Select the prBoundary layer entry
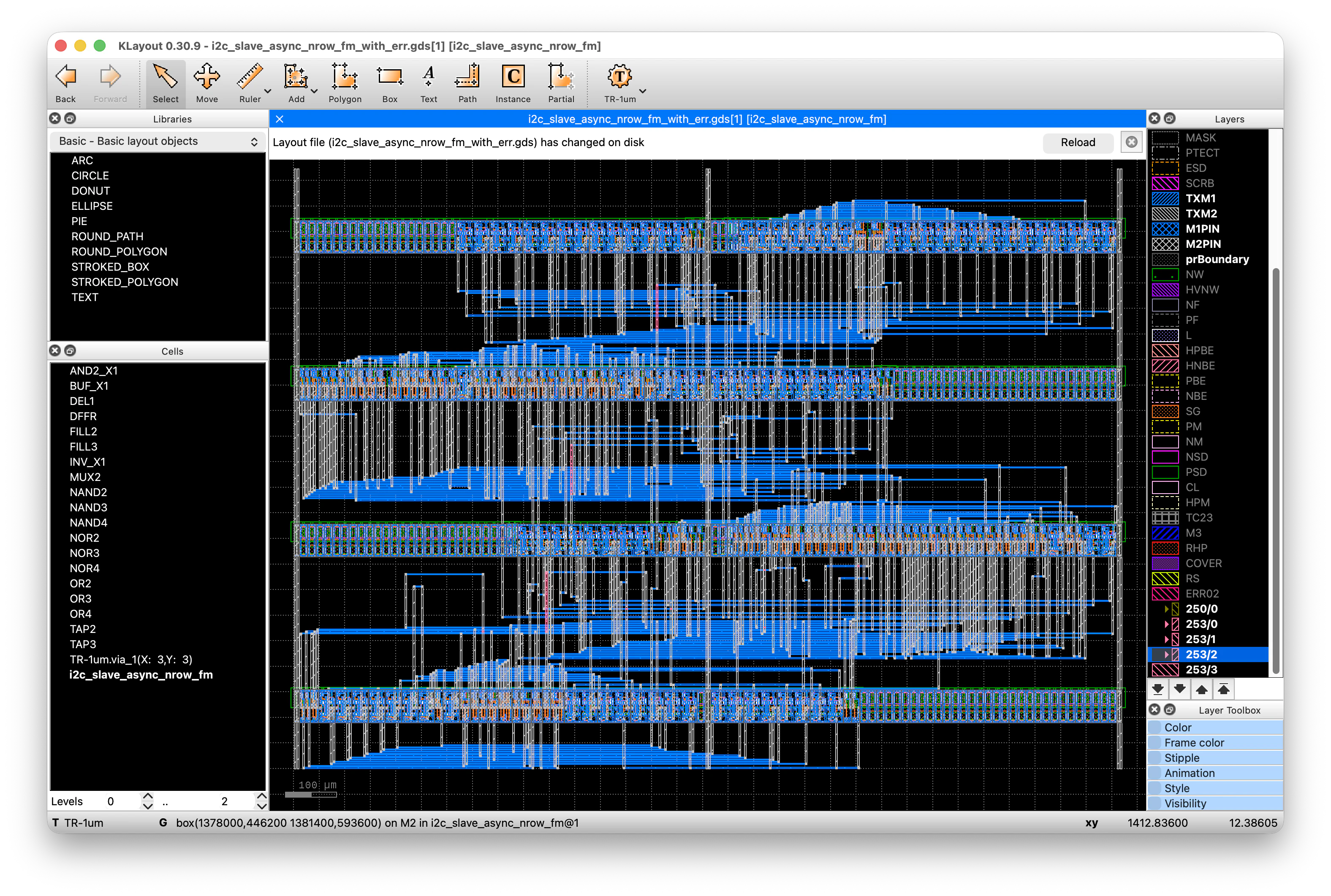1331x896 pixels. click(x=1209, y=259)
